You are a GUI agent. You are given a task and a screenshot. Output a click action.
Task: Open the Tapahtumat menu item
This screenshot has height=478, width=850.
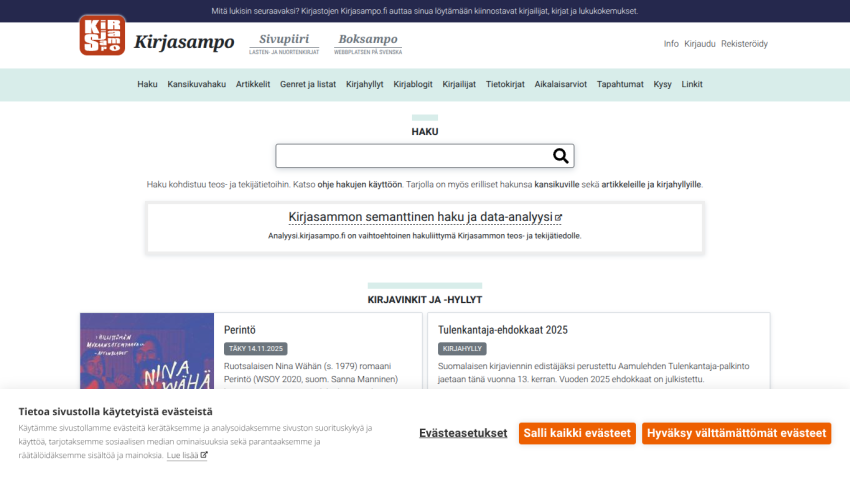(620, 84)
